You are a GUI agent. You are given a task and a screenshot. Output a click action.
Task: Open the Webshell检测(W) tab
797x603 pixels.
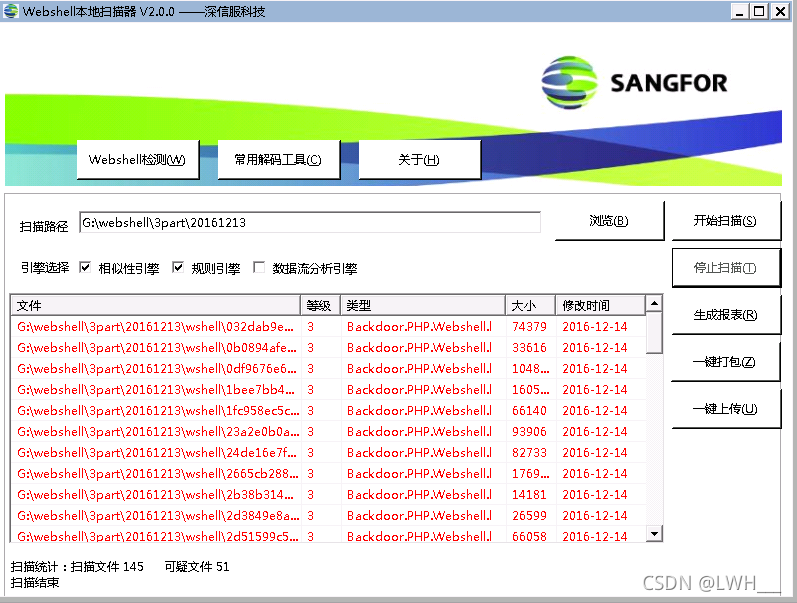(x=137, y=160)
